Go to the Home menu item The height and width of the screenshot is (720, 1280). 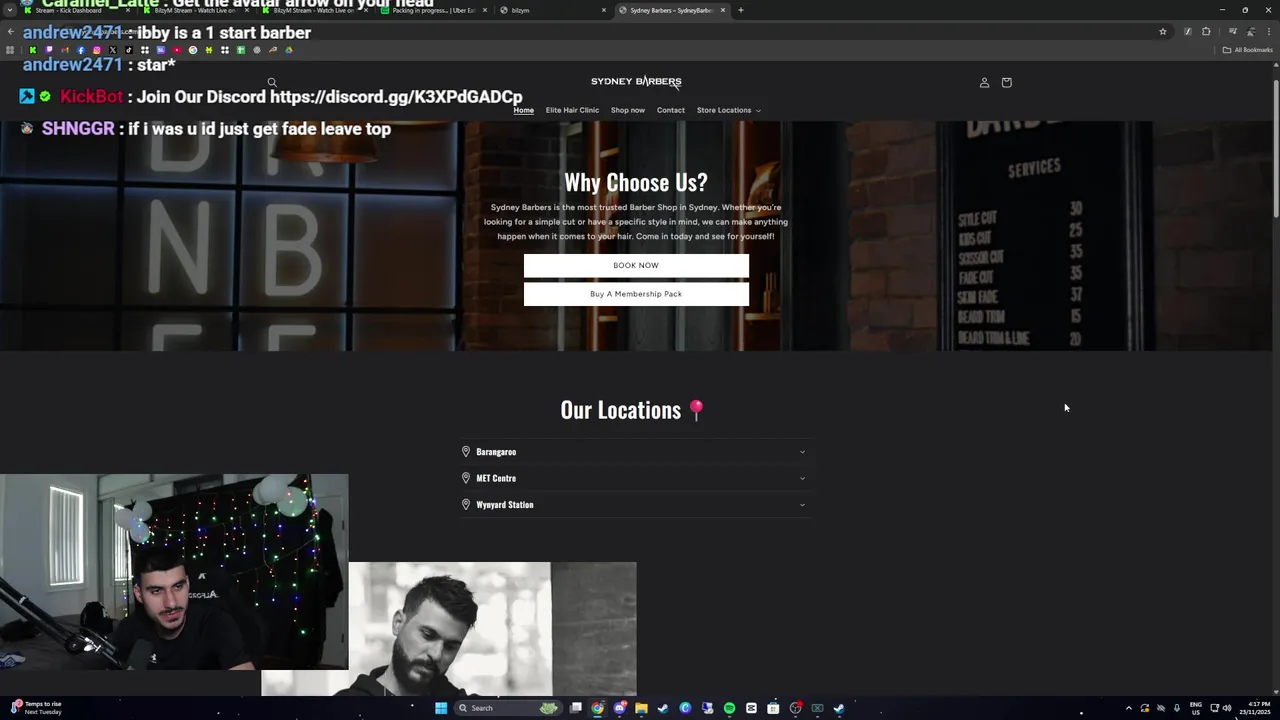click(524, 110)
